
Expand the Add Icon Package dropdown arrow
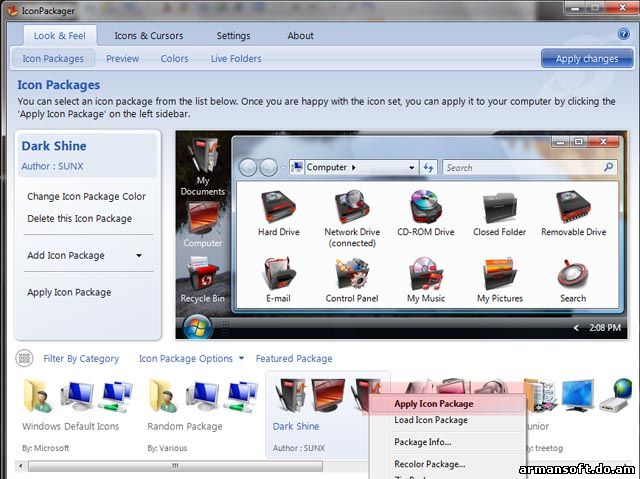(139, 255)
